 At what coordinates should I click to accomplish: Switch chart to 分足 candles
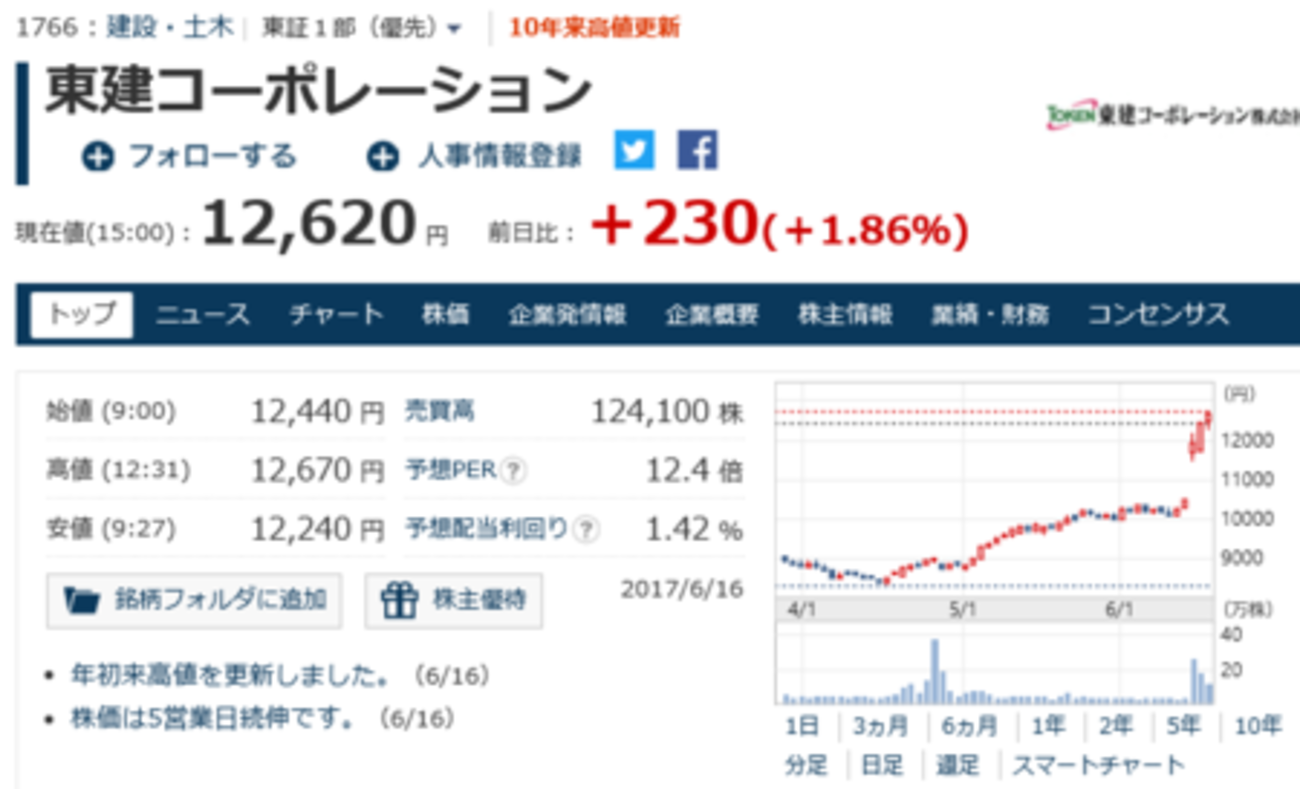(x=806, y=766)
